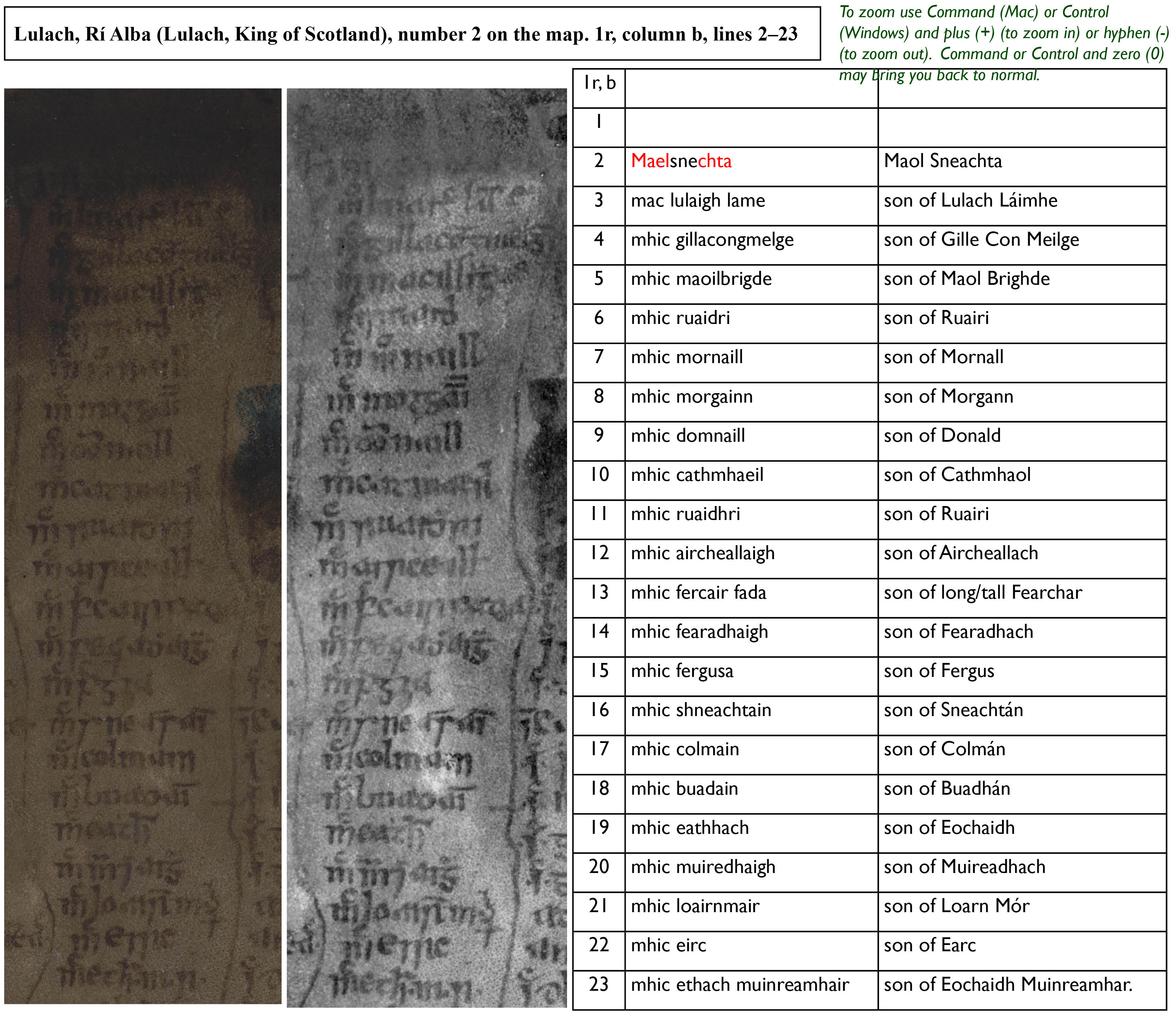Select 'mhic buadain' cell
Viewport: 1176px width, 1032px height.
[752, 794]
